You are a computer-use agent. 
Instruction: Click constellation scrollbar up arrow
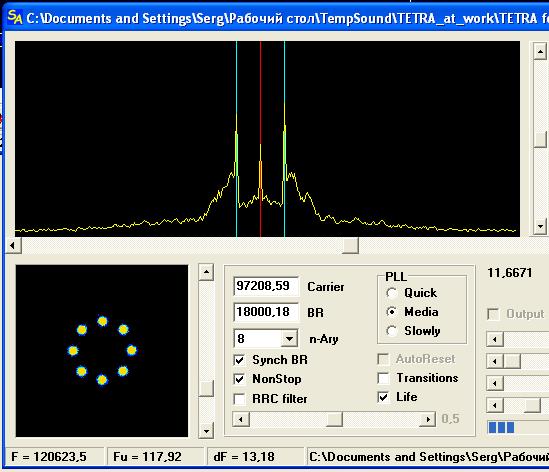click(x=206, y=272)
